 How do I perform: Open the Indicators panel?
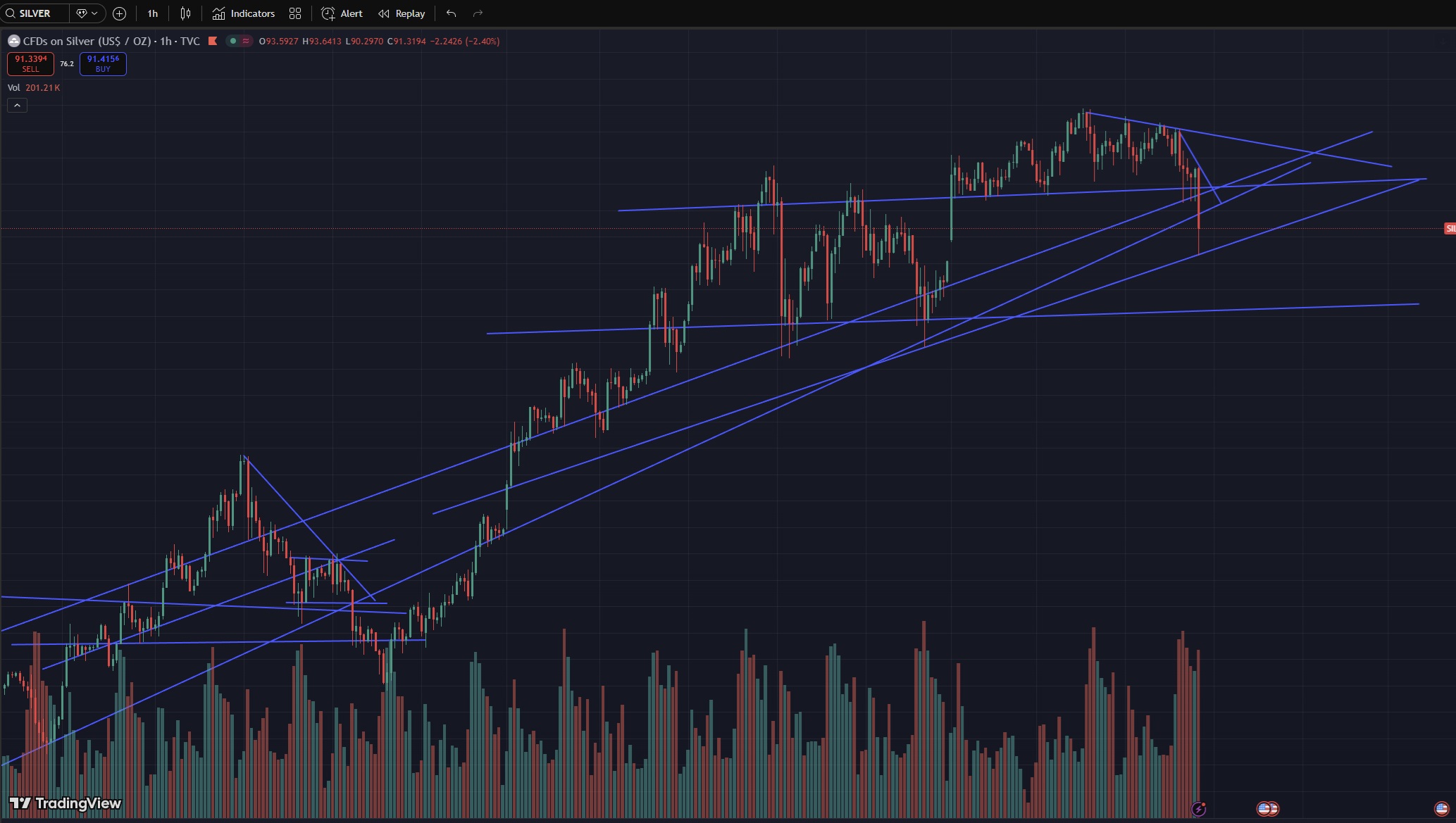tap(244, 13)
